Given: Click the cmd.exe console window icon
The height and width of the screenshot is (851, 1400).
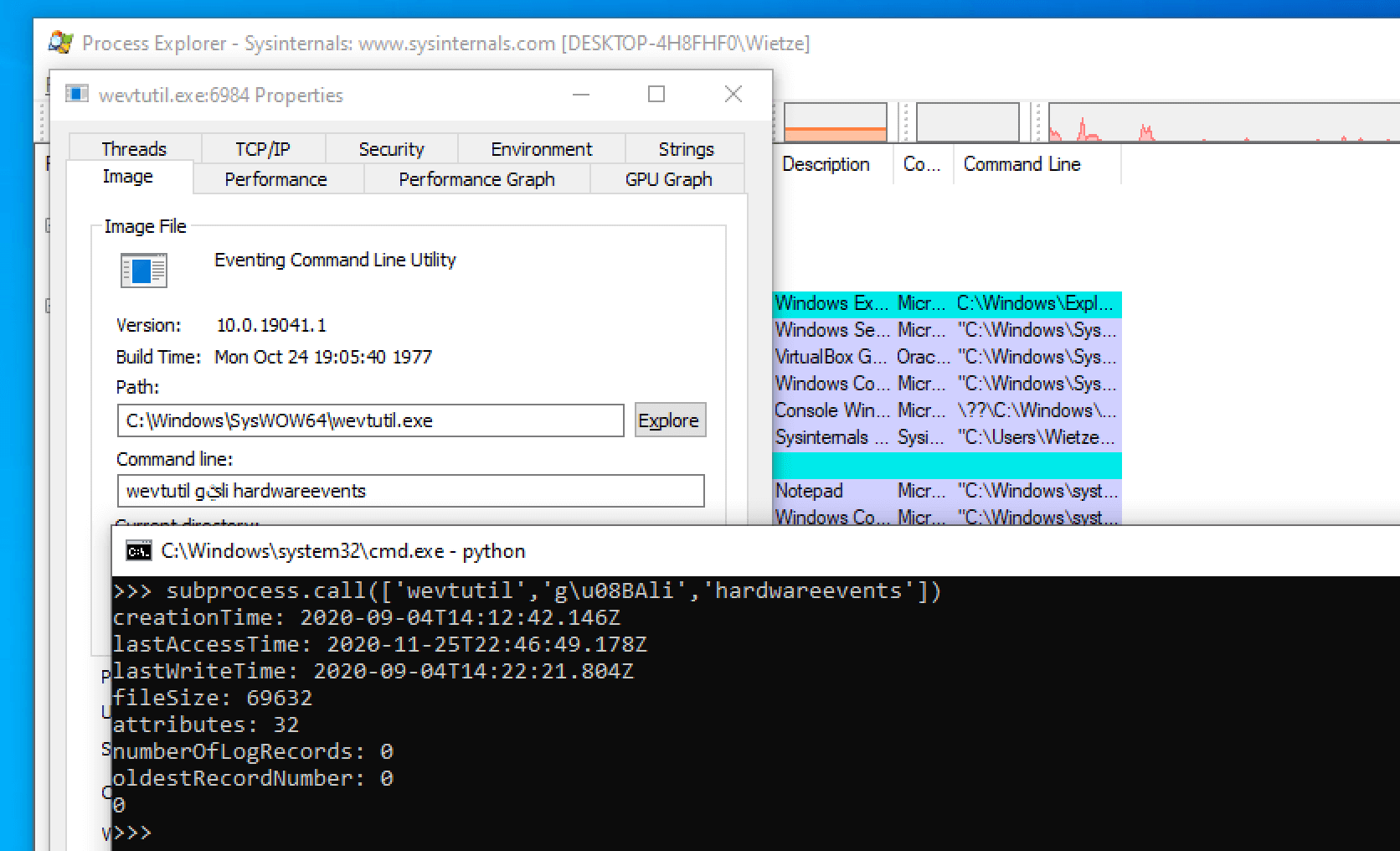Looking at the screenshot, I should point(138,551).
